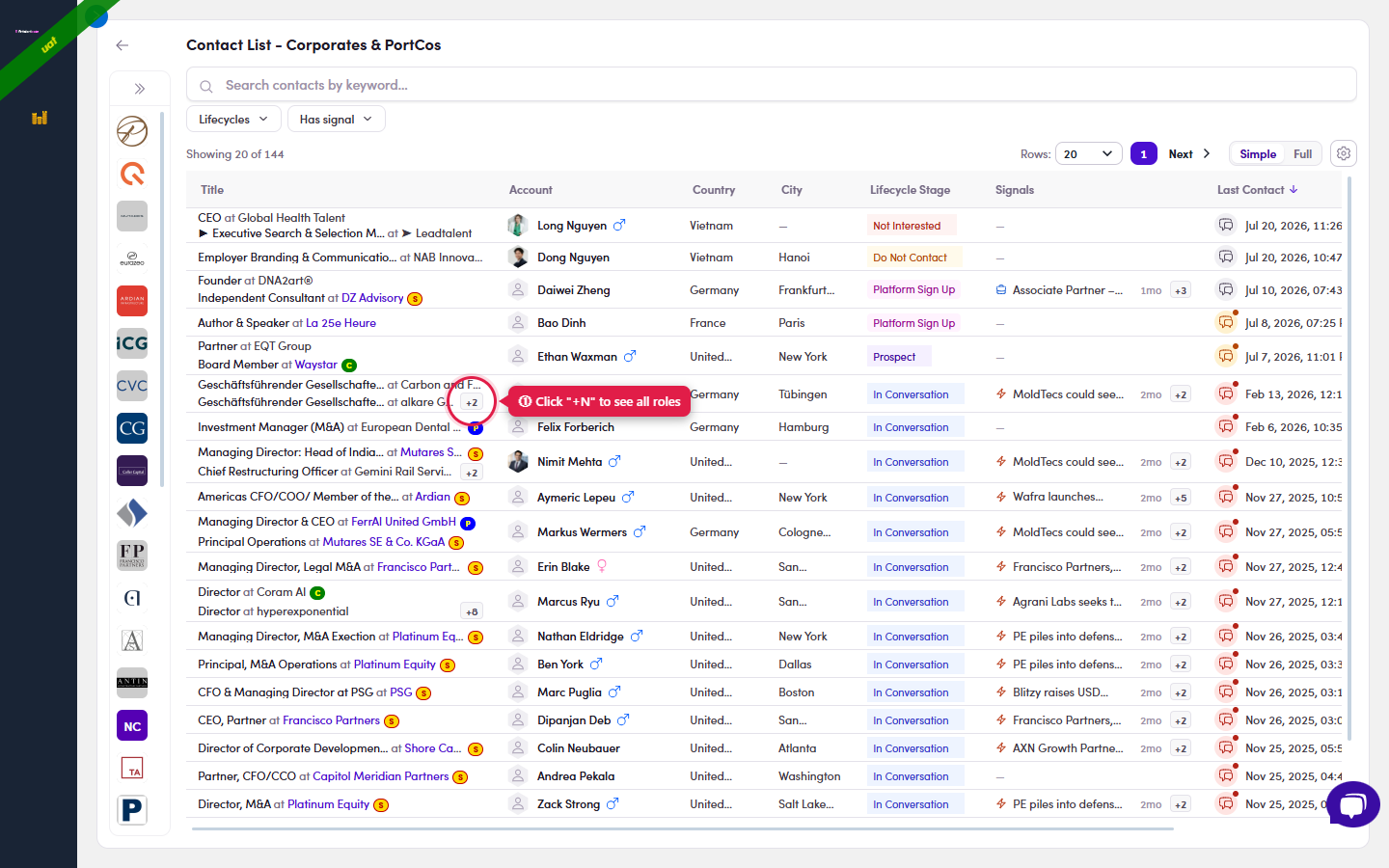Click the Account column header
The height and width of the screenshot is (868, 1389).
[x=531, y=190]
